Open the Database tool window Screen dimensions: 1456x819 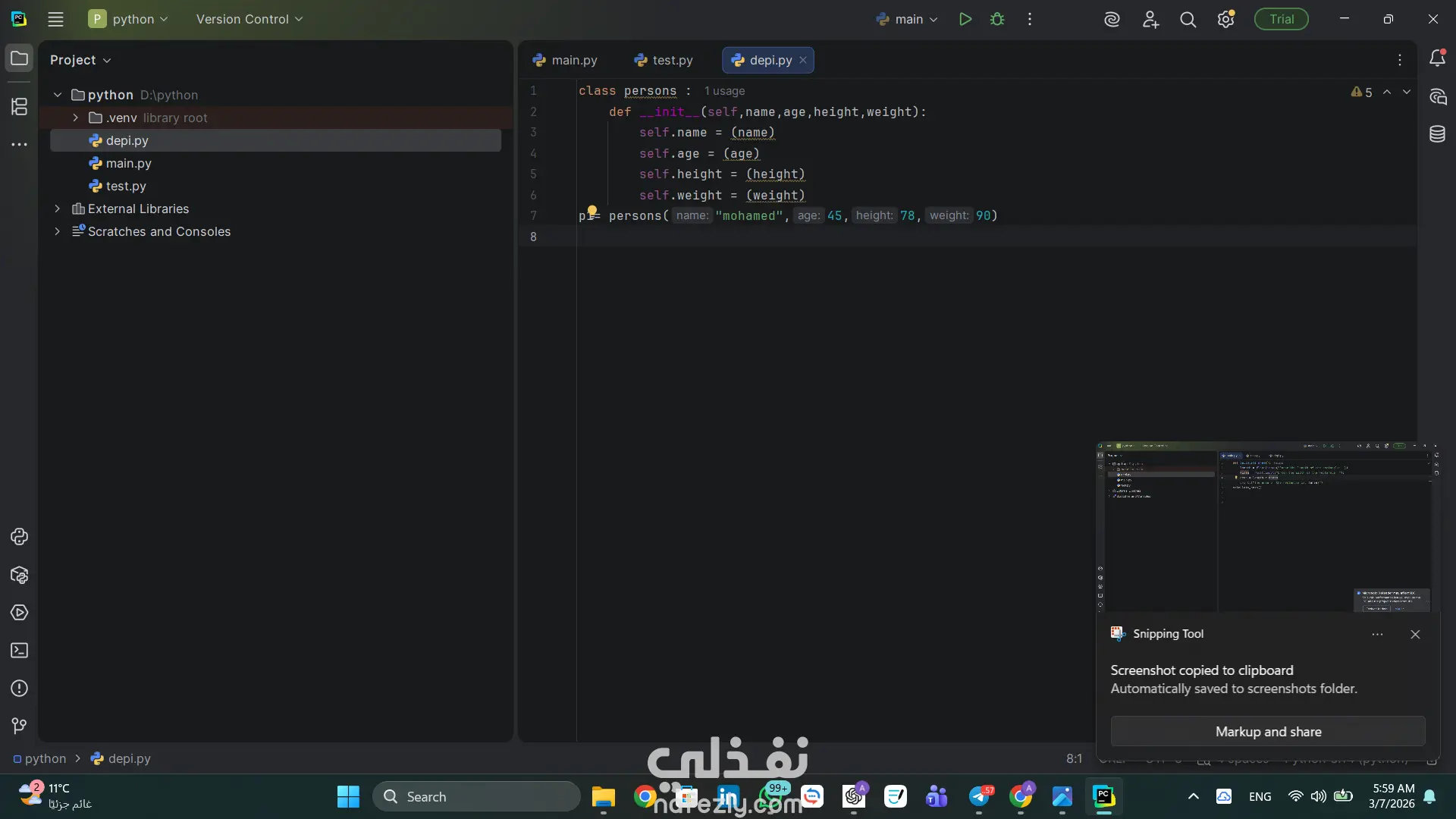click(1437, 134)
